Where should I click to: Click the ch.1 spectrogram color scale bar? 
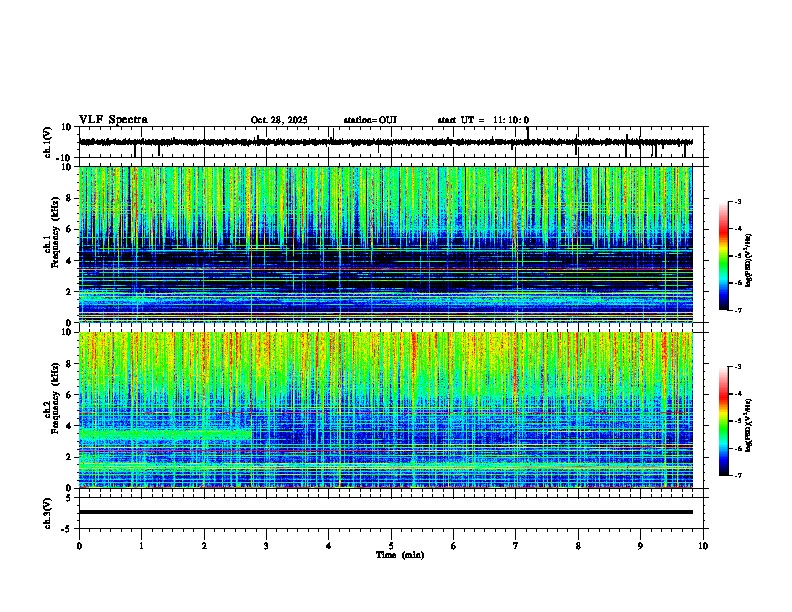click(724, 256)
